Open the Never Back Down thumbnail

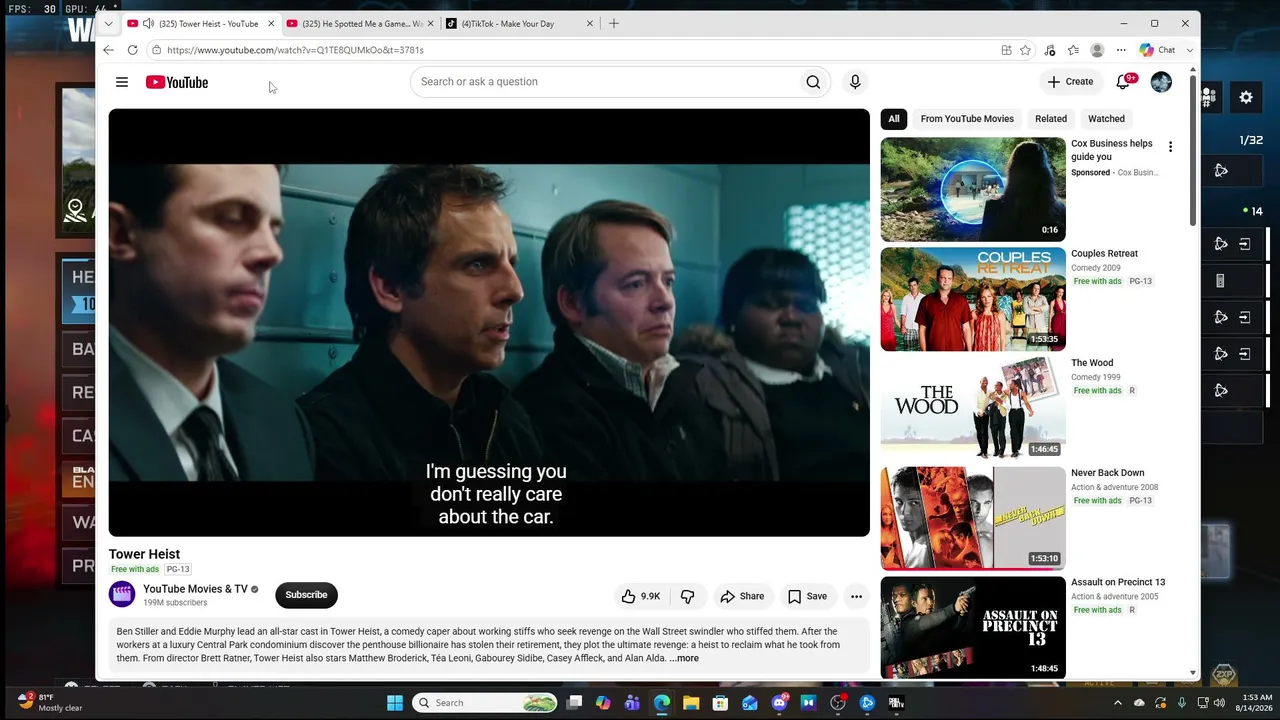973,518
